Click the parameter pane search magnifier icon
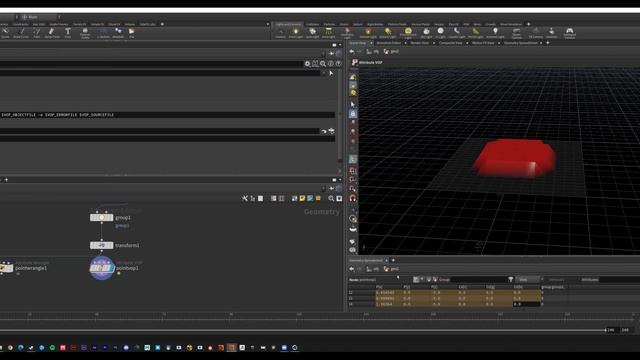This screenshot has height=360, width=640. point(323,64)
